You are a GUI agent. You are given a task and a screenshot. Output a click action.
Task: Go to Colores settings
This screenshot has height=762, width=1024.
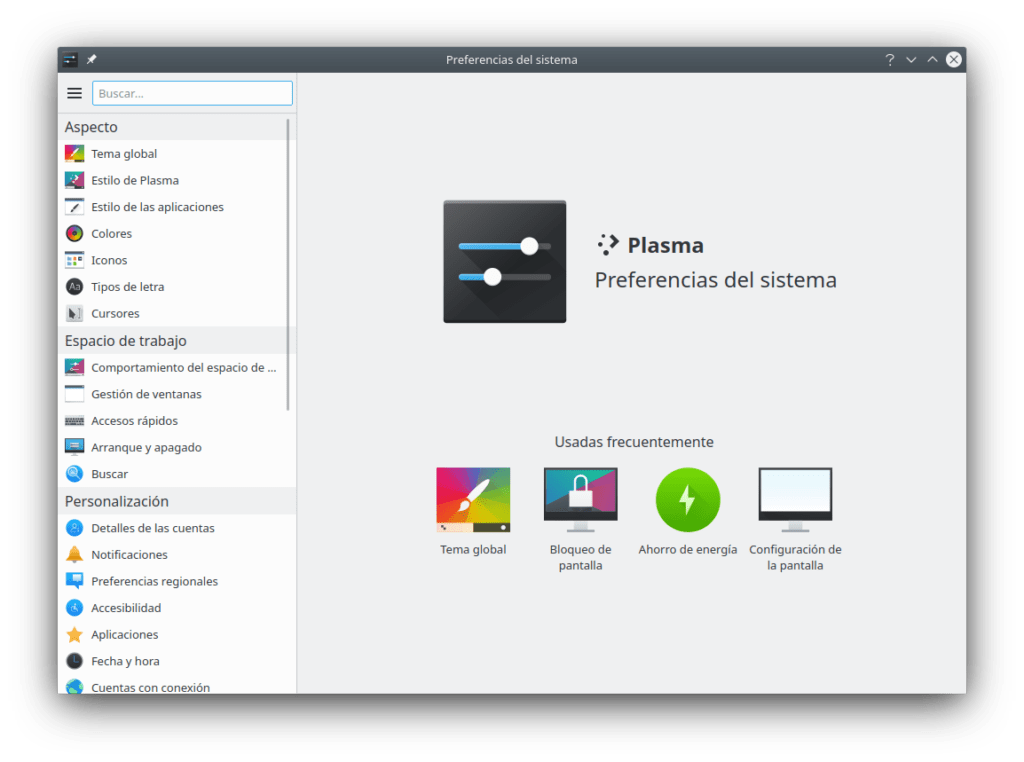pyautogui.click(x=111, y=234)
